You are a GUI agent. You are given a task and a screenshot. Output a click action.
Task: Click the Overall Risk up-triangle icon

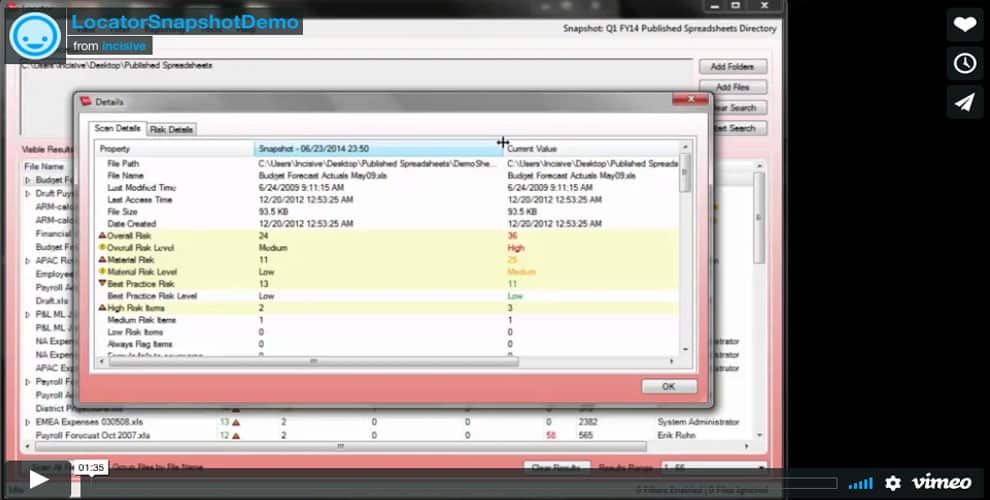pos(102,235)
